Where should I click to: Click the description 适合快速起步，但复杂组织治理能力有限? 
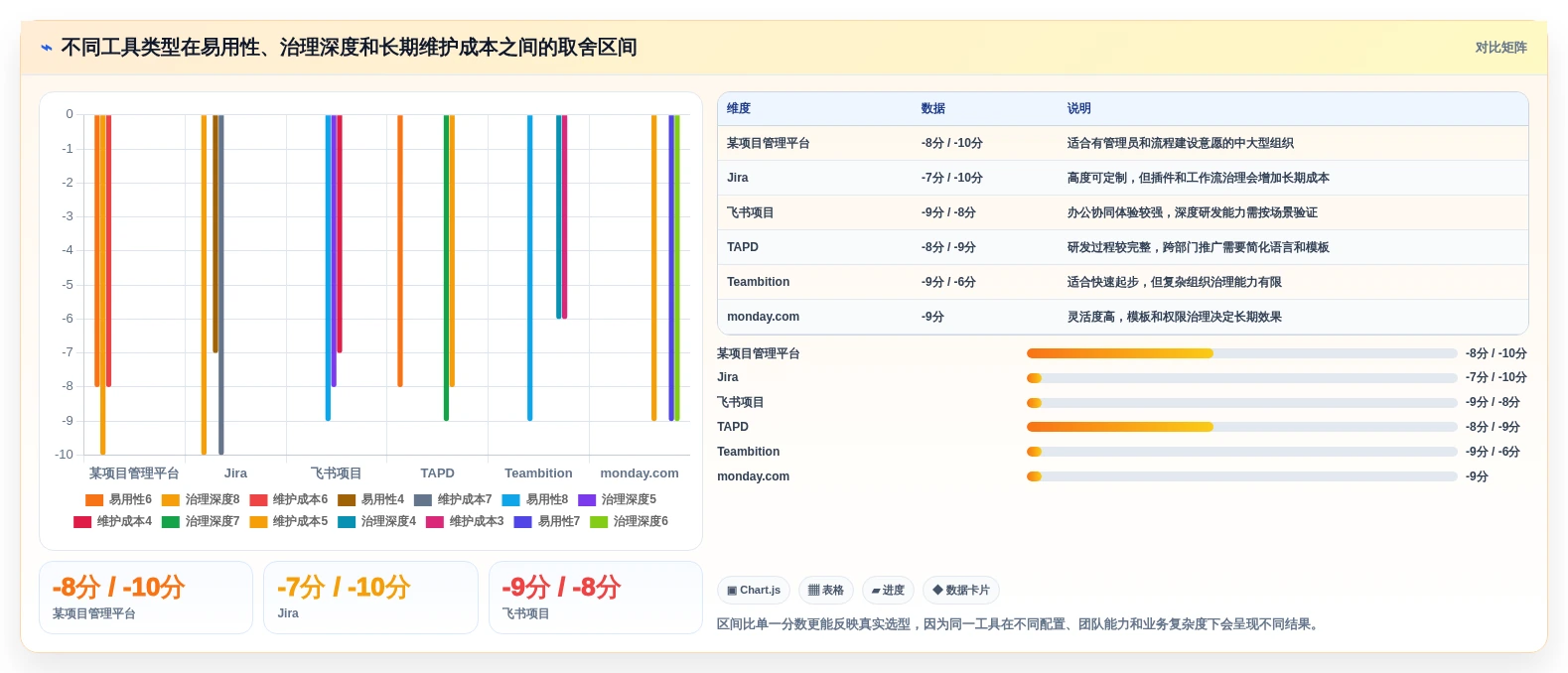click(x=1175, y=283)
